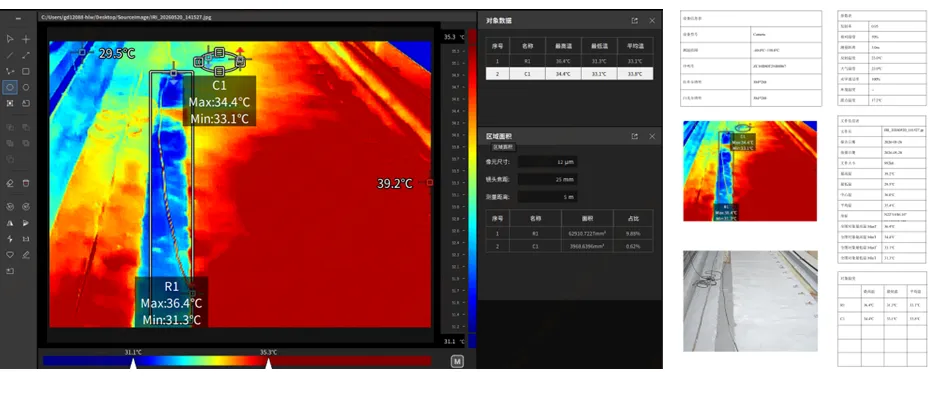The width and height of the screenshot is (946, 395).
Task: Click the 最低温 column header
Action: click(598, 46)
